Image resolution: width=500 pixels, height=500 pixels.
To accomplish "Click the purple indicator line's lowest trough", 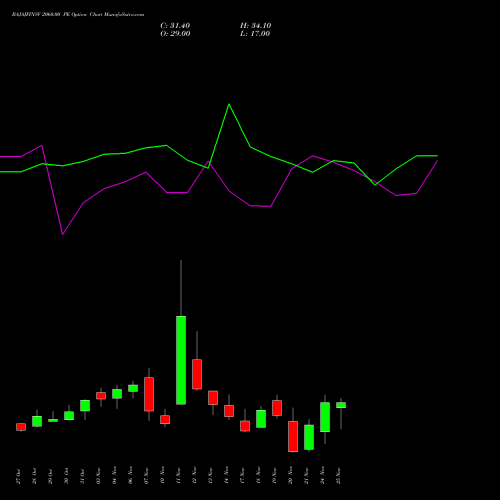I will click(63, 234).
